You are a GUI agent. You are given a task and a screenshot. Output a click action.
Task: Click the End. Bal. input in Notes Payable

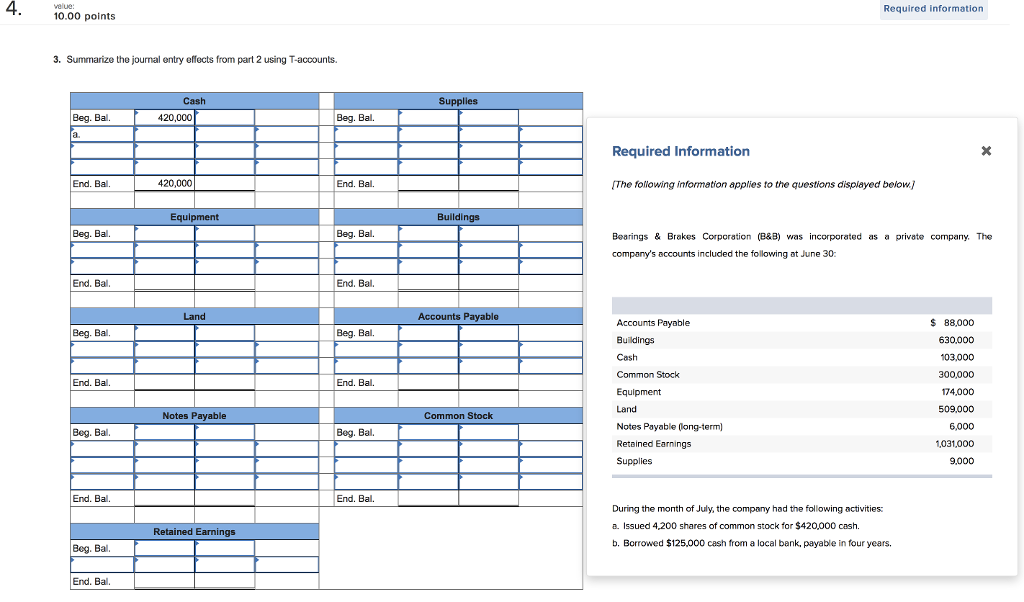pyautogui.click(x=163, y=498)
